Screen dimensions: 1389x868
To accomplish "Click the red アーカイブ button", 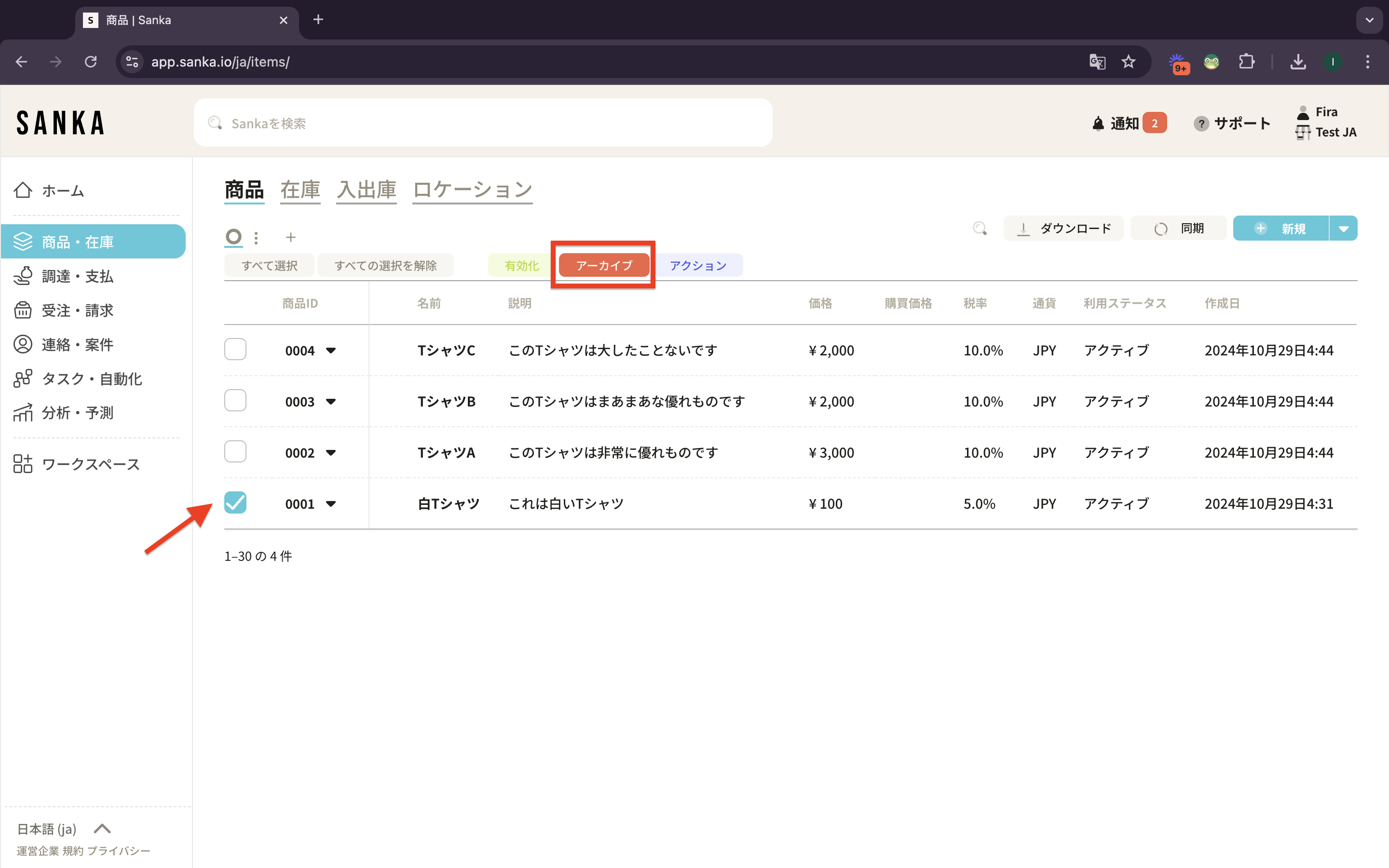I will 603,265.
